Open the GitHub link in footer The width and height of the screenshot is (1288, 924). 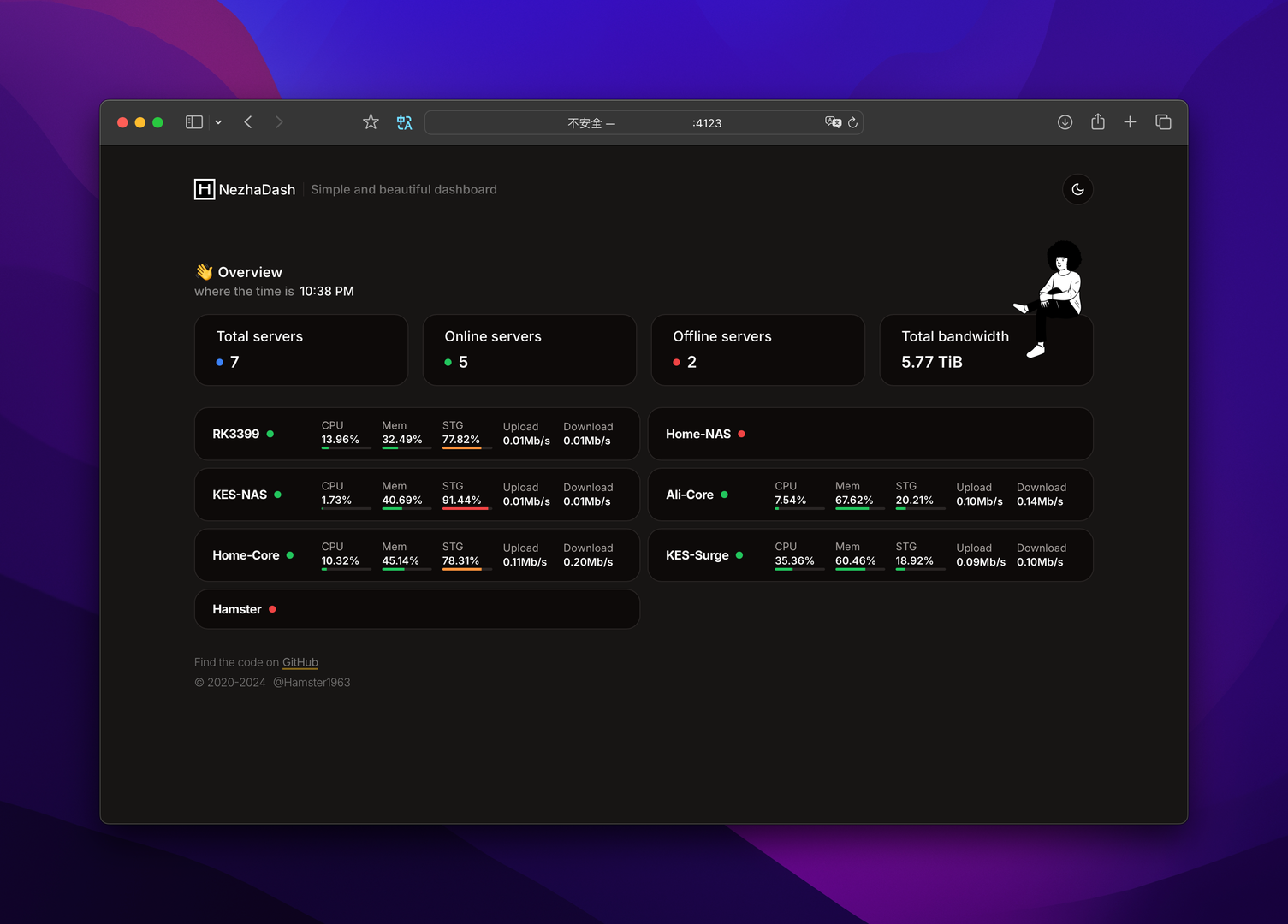[300, 662]
